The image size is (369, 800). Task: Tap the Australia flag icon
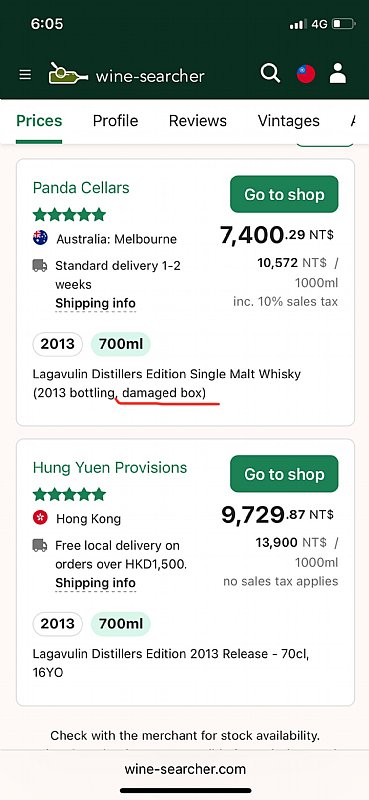click(40, 238)
